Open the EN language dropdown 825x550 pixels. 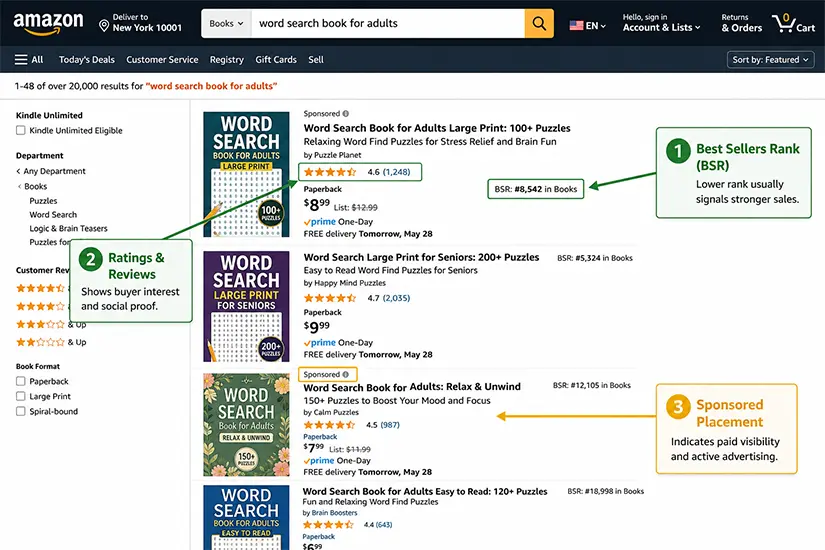[x=596, y=25]
